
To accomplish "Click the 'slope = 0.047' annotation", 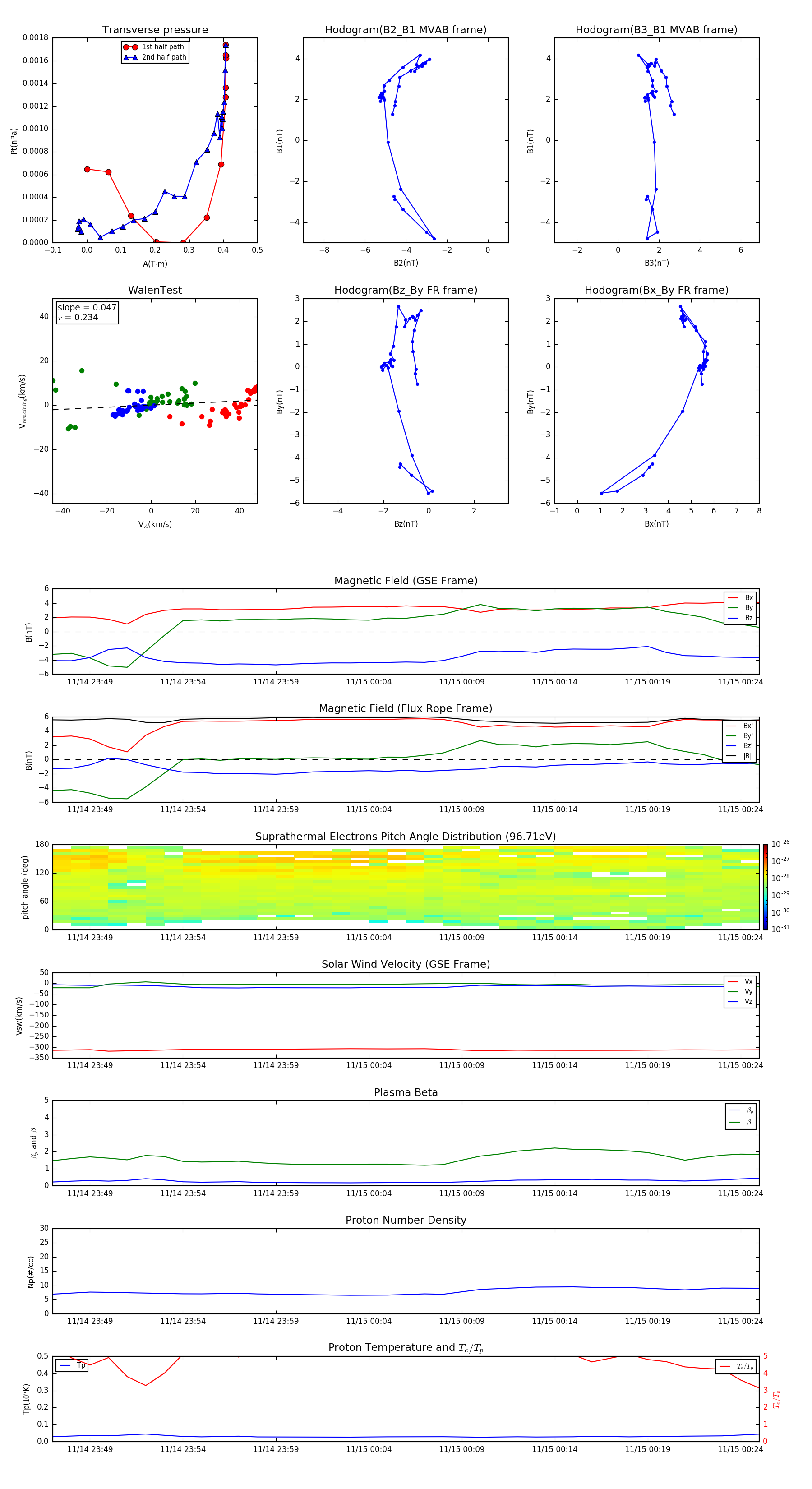I will [x=87, y=308].
